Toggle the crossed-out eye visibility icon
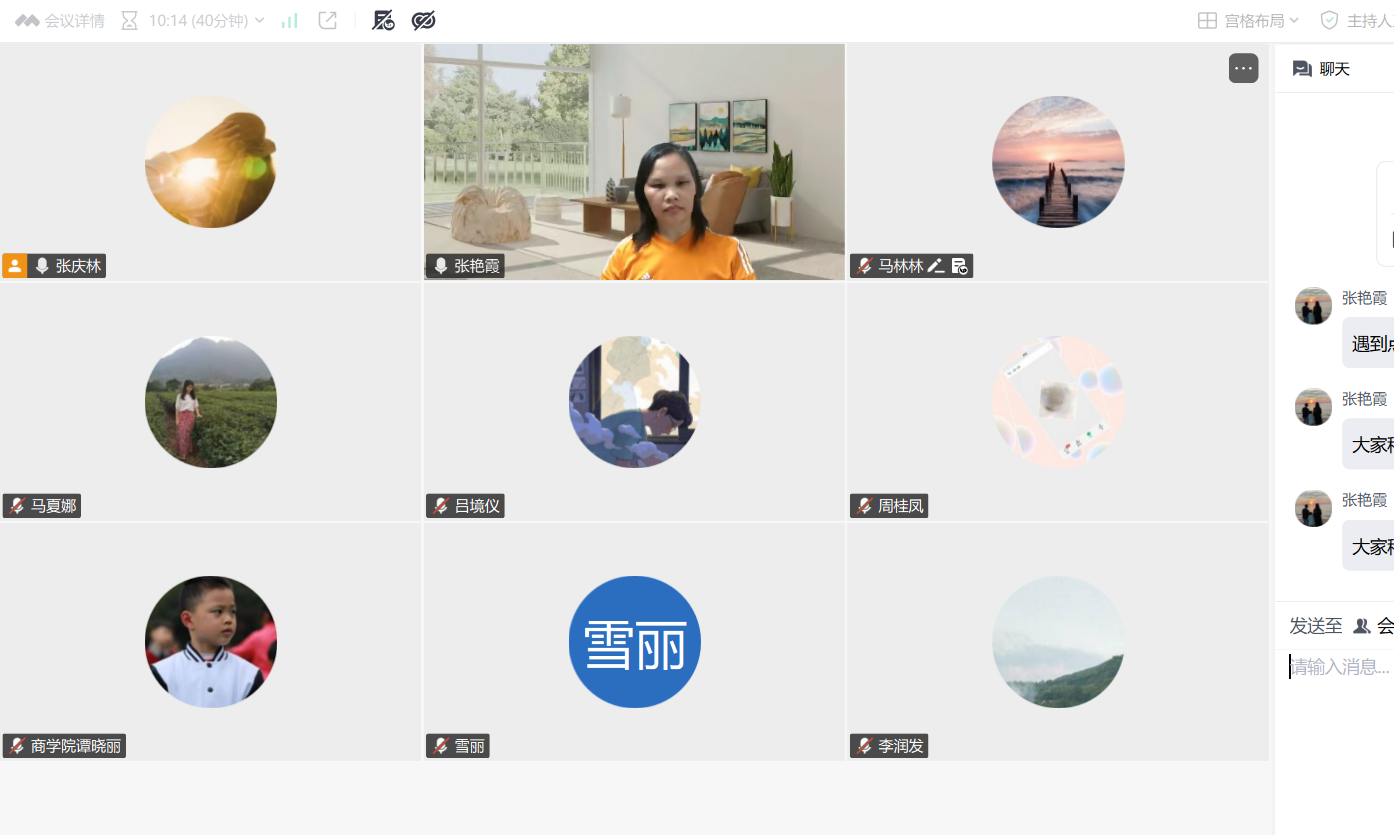Screen dimensions: 1394x835 [423, 20]
